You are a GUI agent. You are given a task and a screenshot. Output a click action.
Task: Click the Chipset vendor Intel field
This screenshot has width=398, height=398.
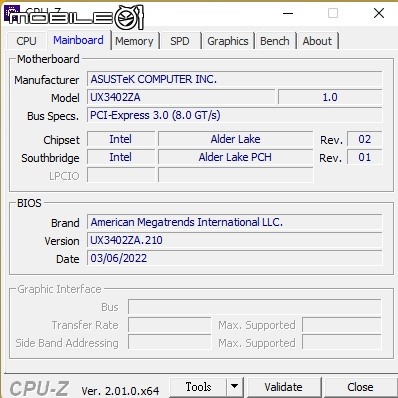pos(121,139)
